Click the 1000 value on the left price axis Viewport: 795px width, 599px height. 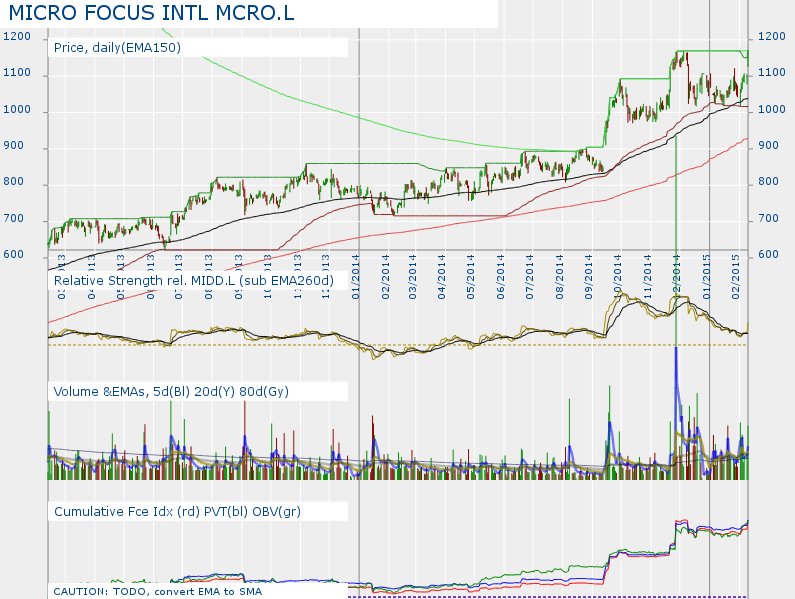coord(17,110)
